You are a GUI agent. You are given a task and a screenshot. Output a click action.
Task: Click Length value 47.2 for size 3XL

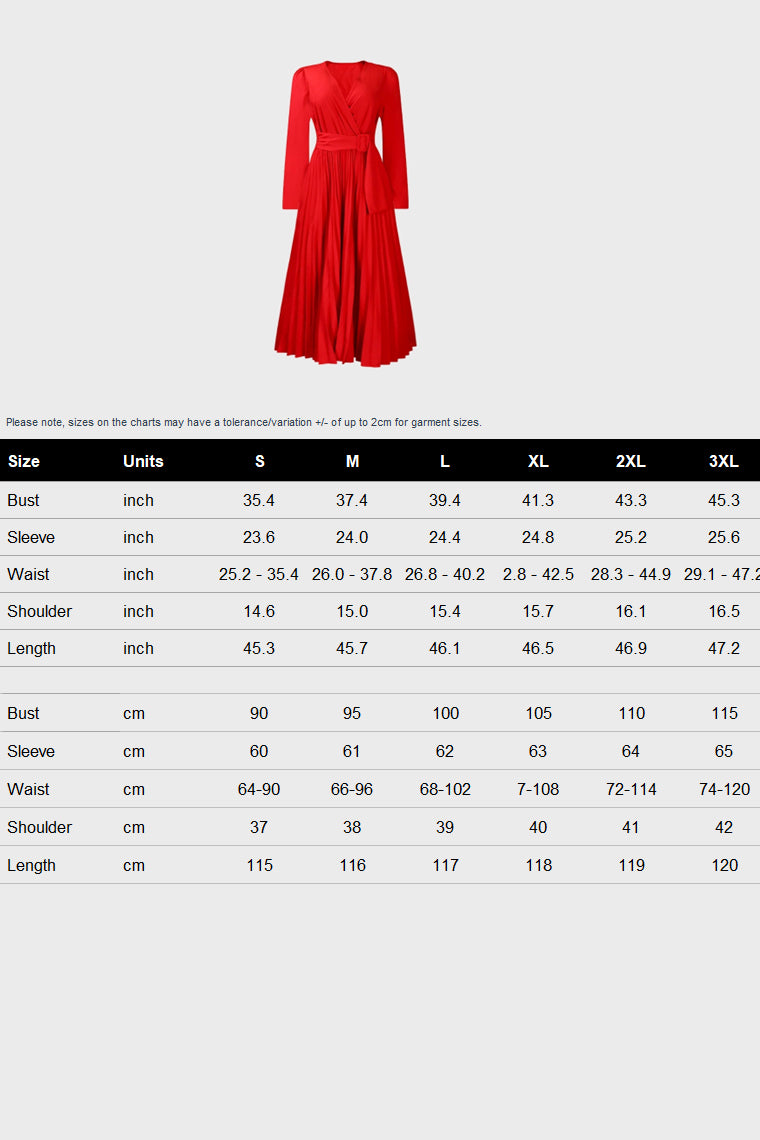tap(724, 649)
